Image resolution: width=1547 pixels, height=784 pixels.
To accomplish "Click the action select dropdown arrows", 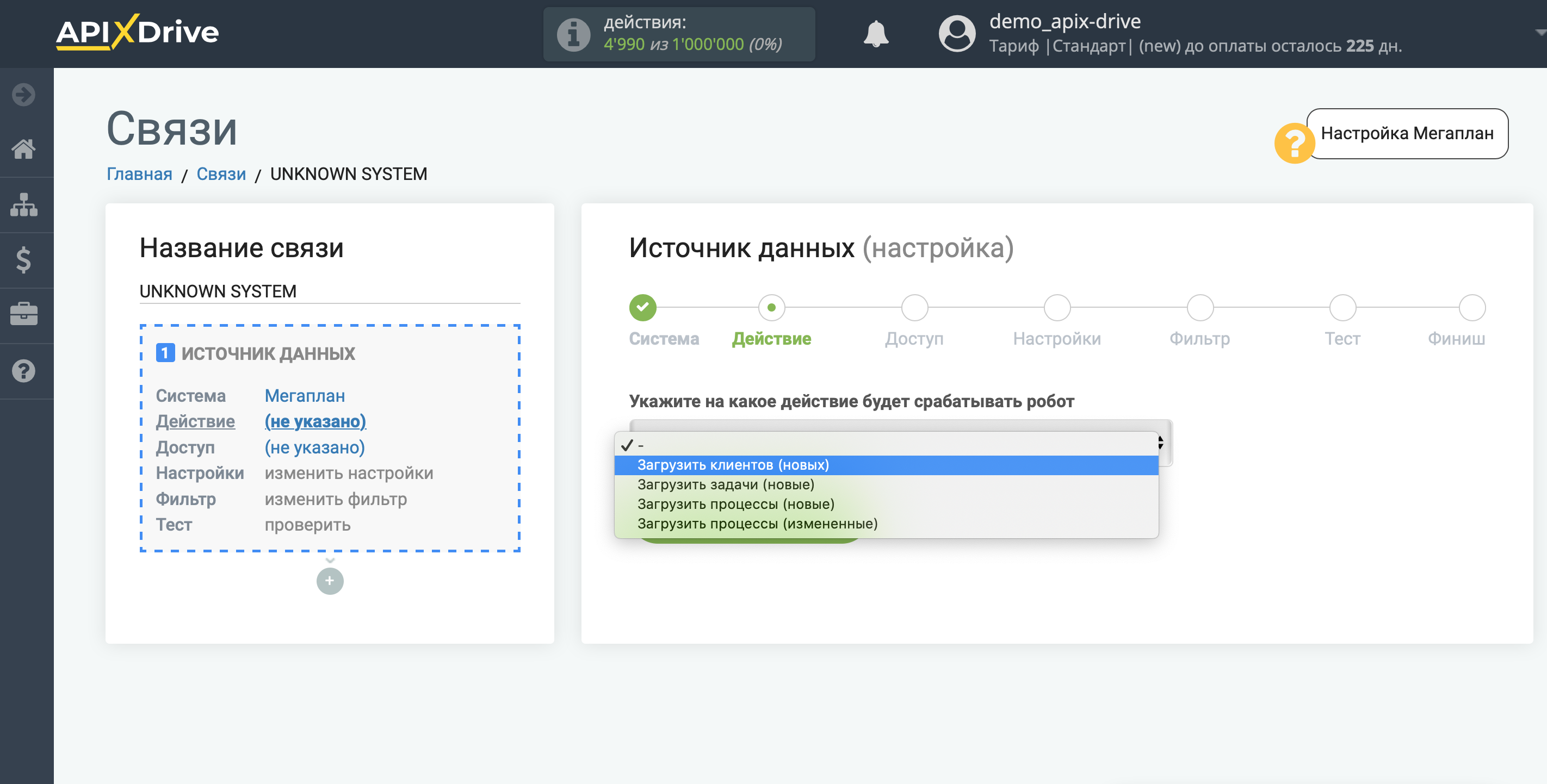I will click(1160, 443).
